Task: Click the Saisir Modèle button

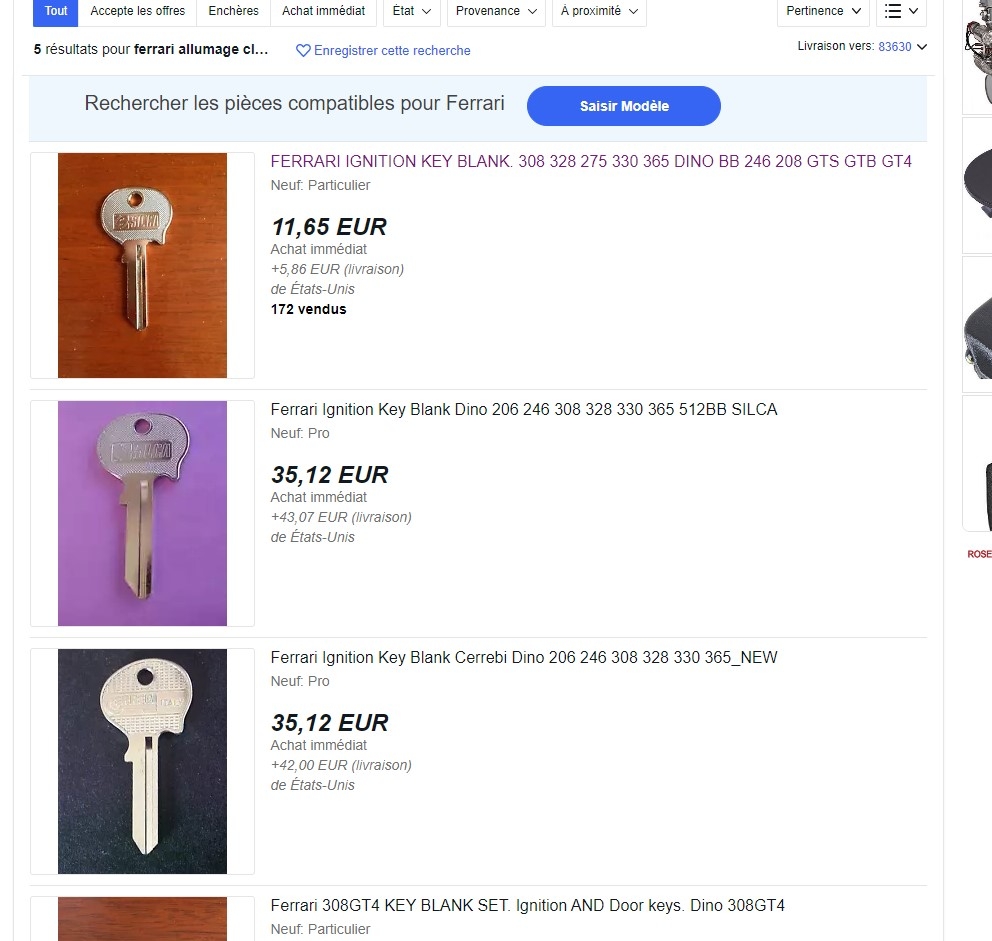Action: click(x=624, y=106)
